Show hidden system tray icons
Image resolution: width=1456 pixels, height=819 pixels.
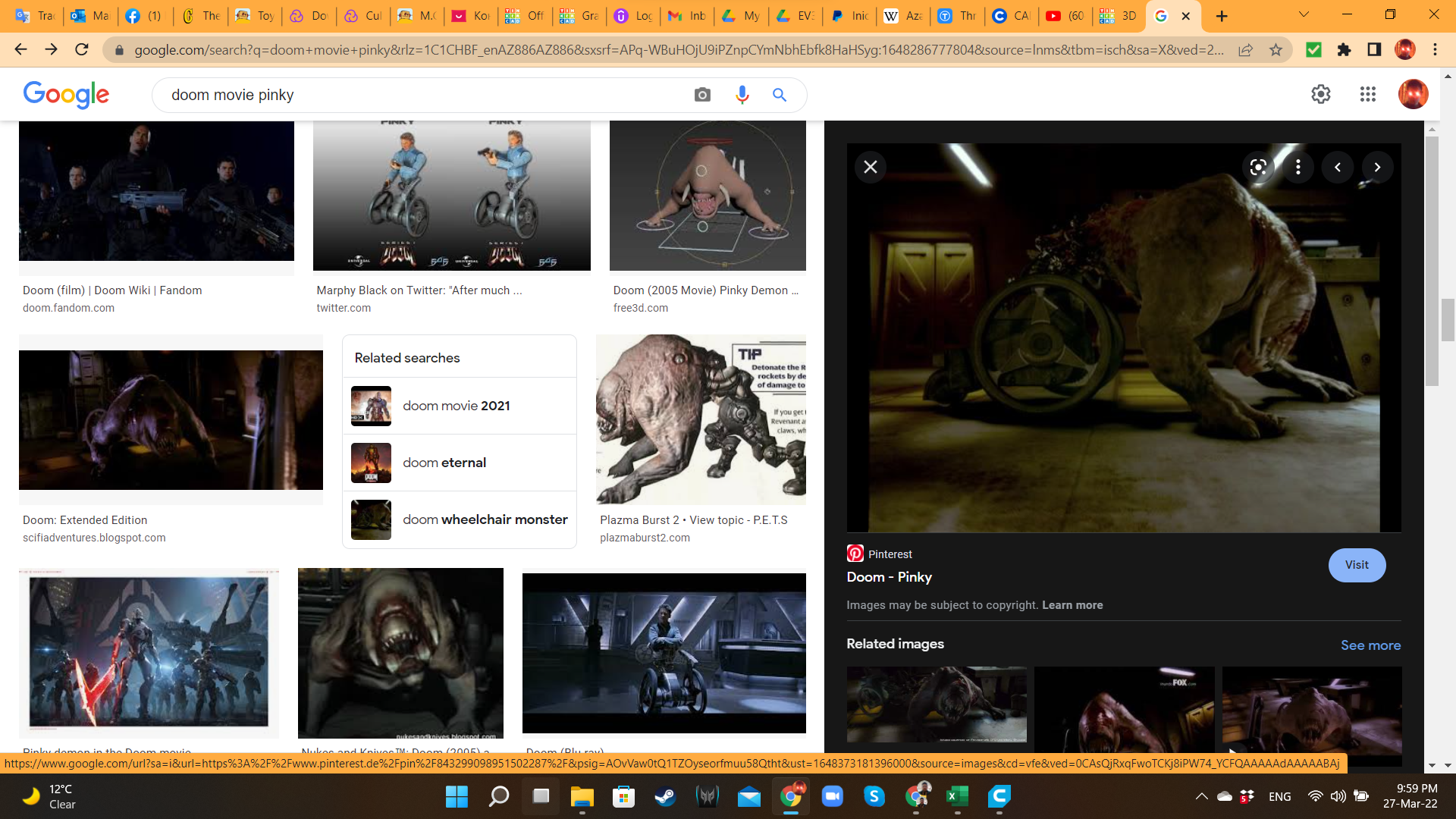(x=1201, y=796)
